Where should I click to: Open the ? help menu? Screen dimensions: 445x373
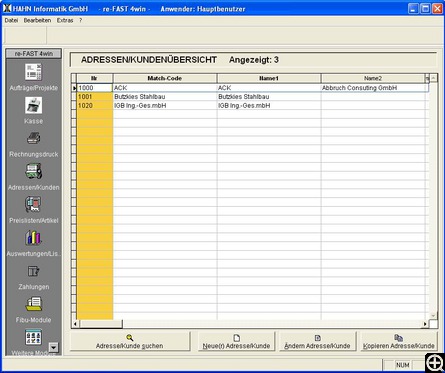tap(80, 20)
